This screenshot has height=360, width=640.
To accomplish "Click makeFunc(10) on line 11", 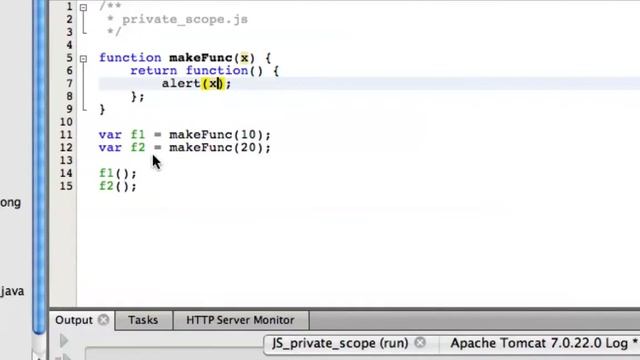I will point(216,135).
